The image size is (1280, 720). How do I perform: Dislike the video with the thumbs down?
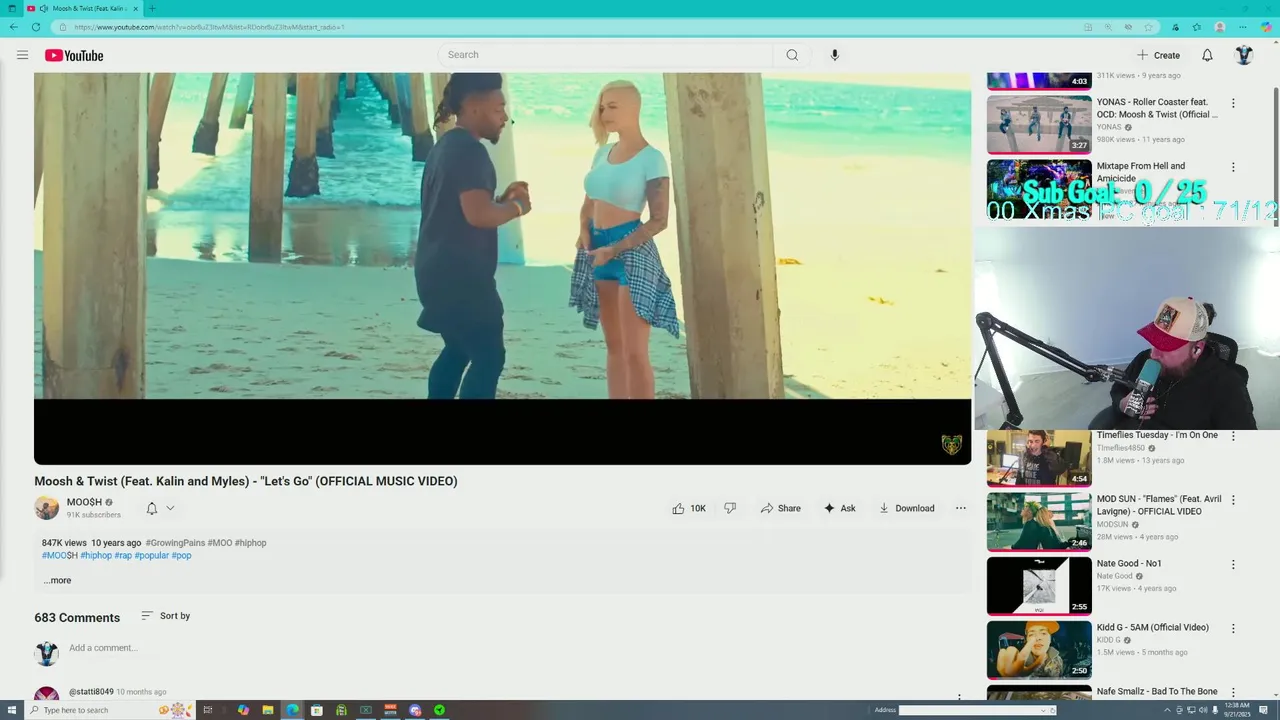[x=730, y=508]
